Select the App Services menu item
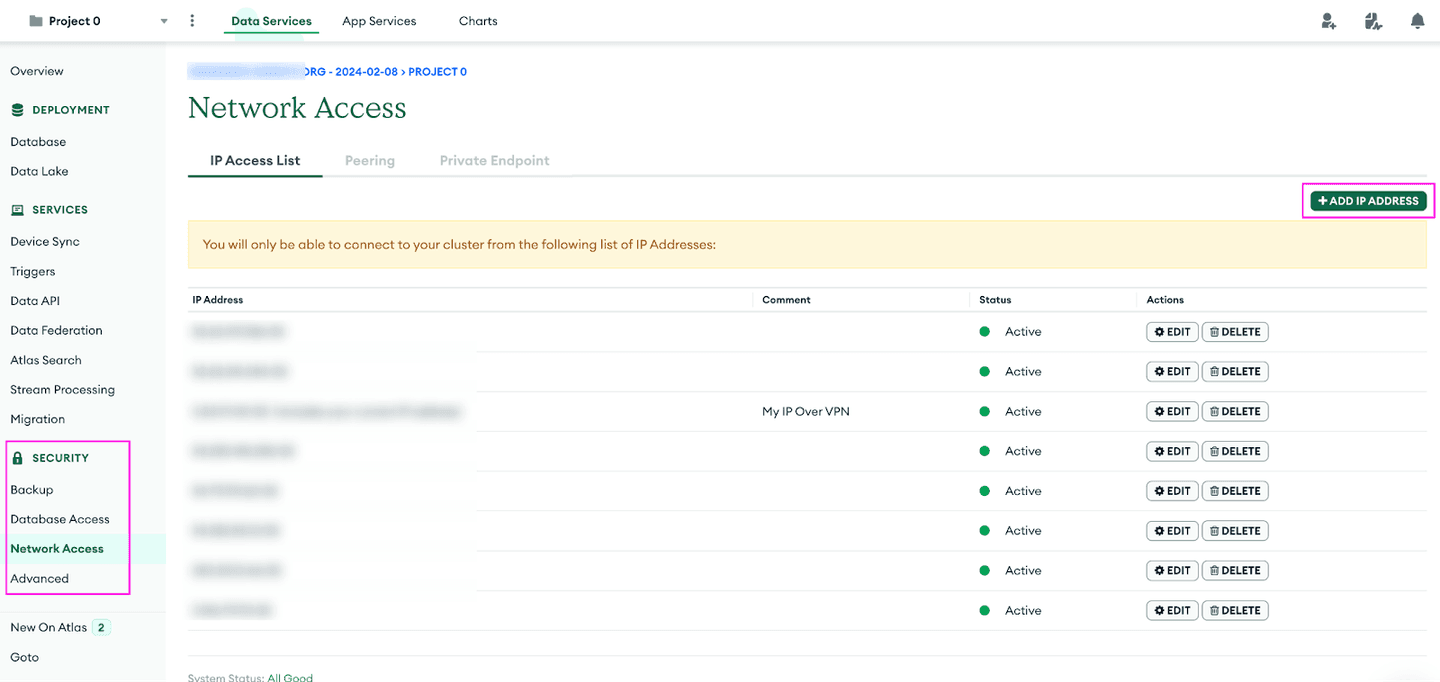1440x682 pixels. [379, 21]
